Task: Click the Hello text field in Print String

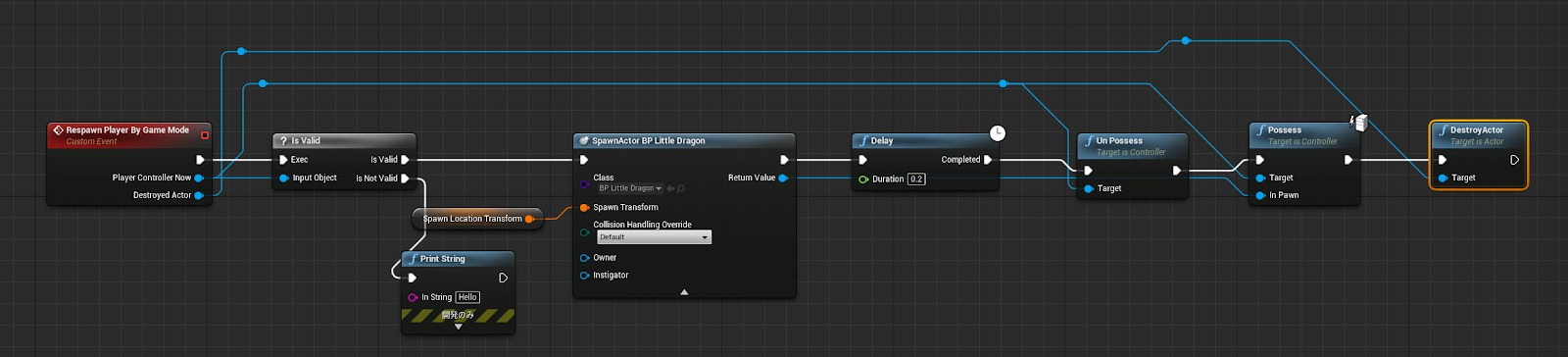Action: pos(467,297)
